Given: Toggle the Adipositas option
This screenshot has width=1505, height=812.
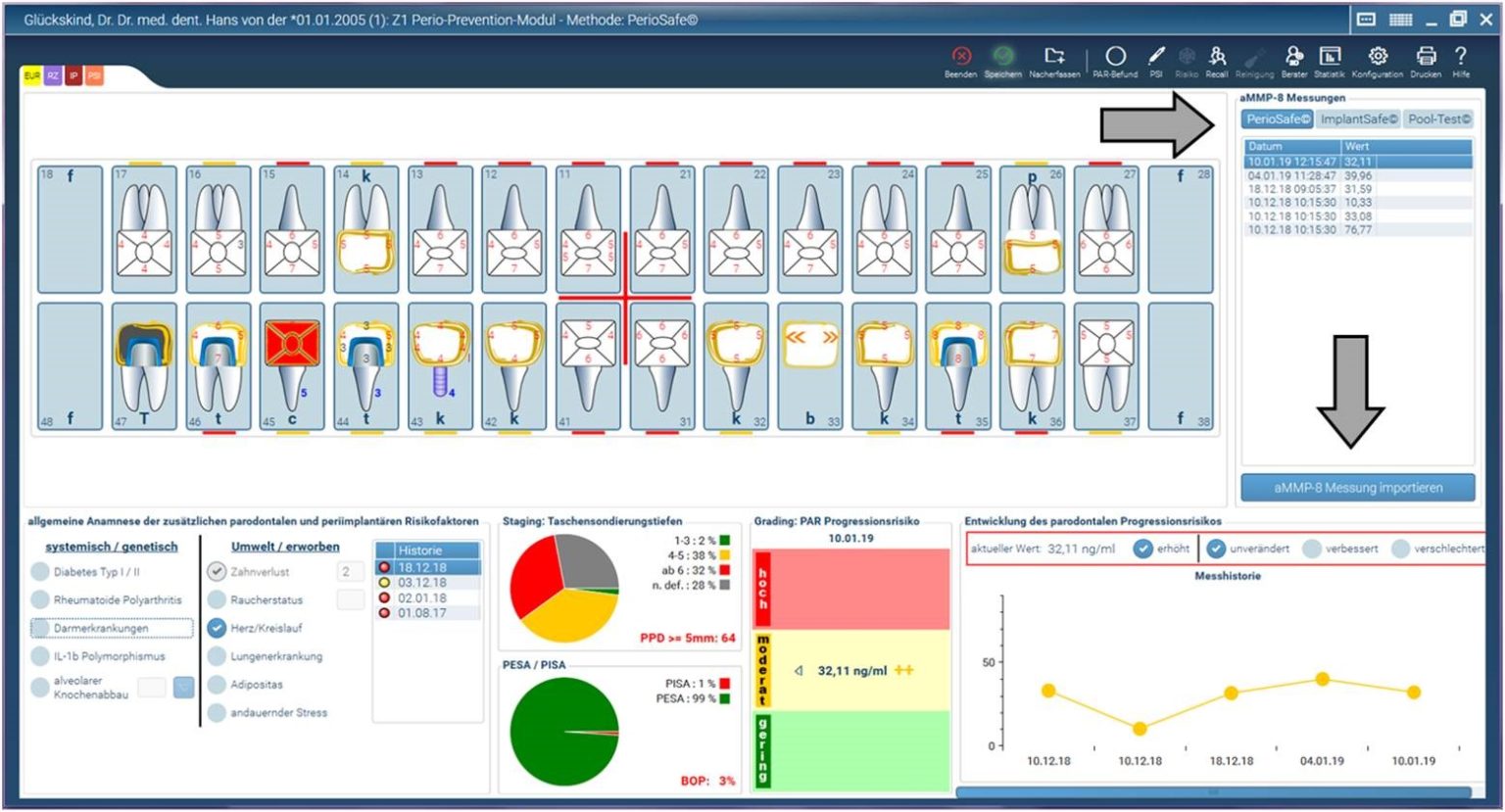Looking at the screenshot, I should tap(217, 685).
